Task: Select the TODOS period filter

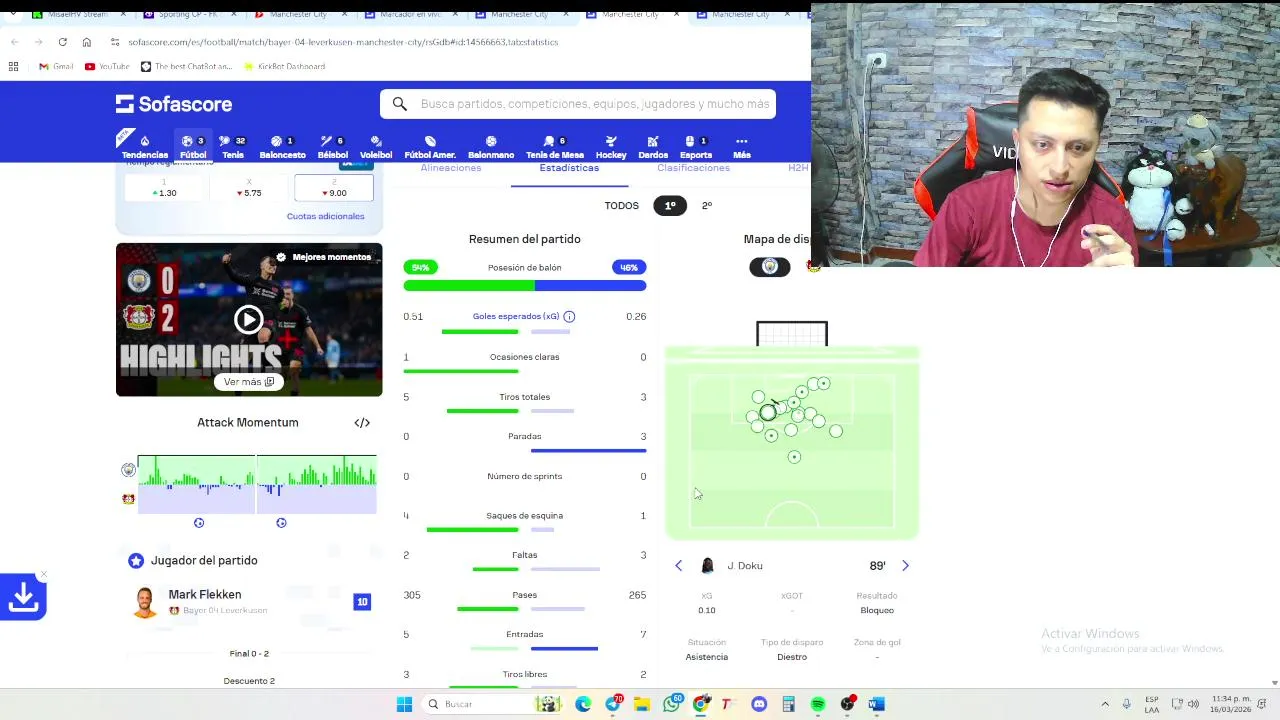Action: pos(621,206)
